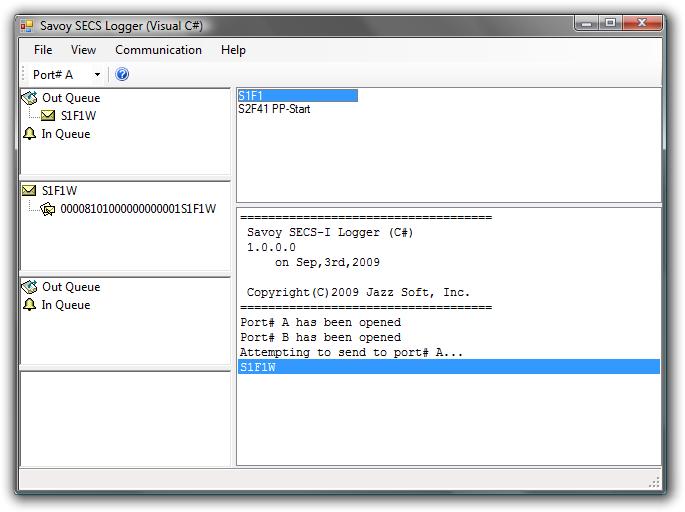Click 'Savoy SECS-I Logger (C#)' log line
685x512 pixels.
pos(330,232)
